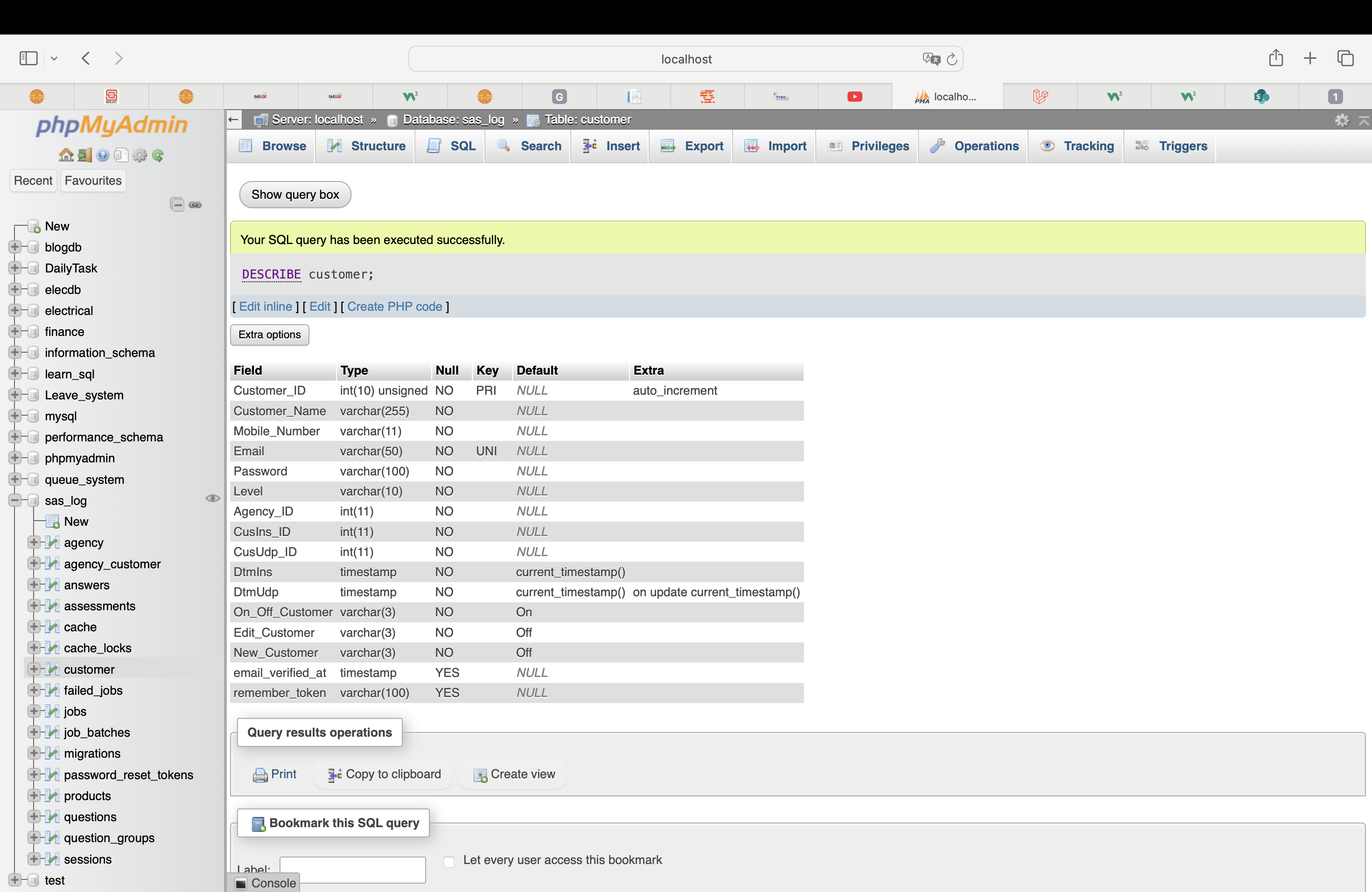This screenshot has width=1372, height=892.
Task: Toggle eye icon next to sas_log
Action: pyautogui.click(x=212, y=498)
